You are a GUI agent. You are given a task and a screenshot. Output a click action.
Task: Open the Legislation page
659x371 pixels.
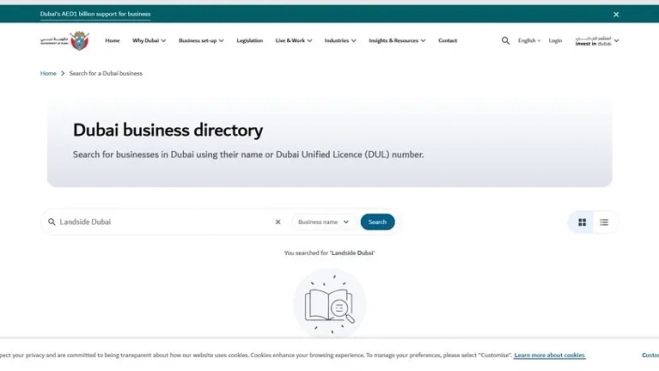pos(250,41)
